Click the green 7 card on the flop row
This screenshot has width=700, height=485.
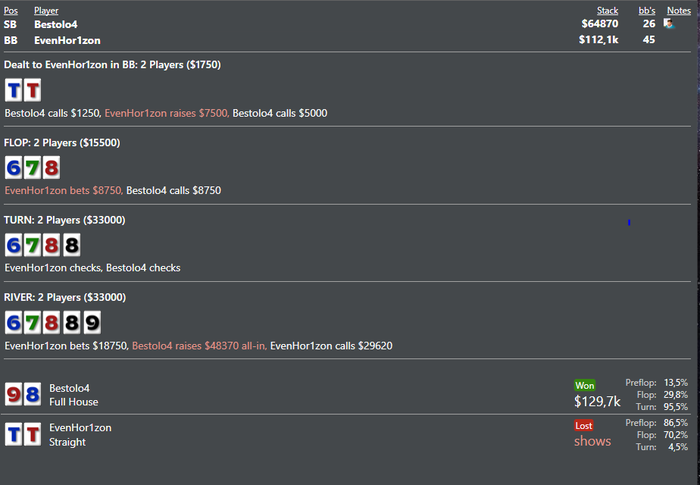coord(32,167)
